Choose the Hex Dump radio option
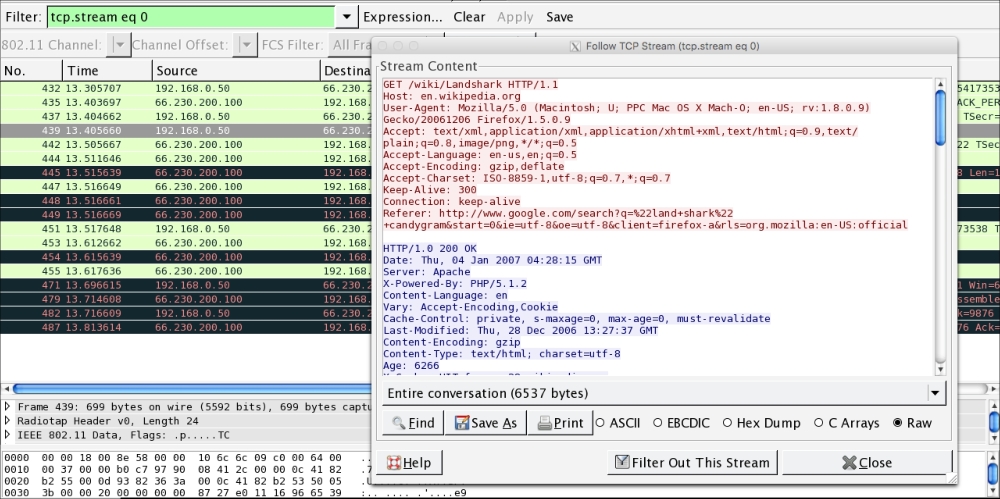 pos(728,423)
